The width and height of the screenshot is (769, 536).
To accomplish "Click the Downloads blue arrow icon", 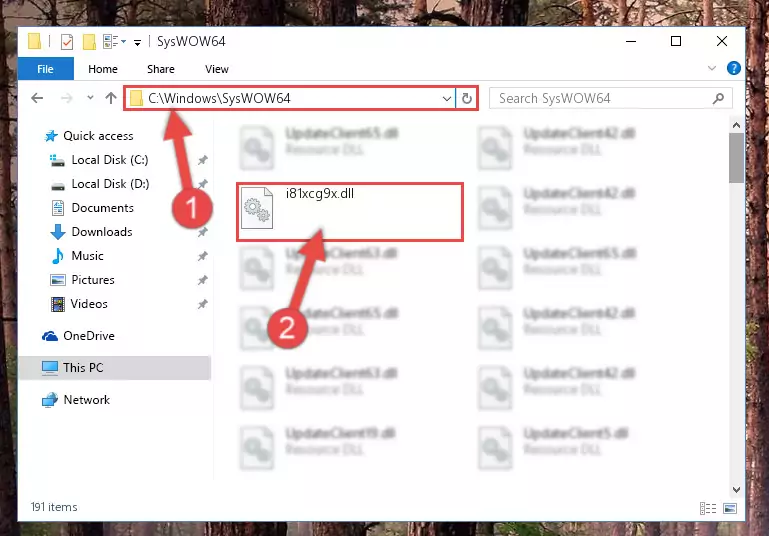I will (x=57, y=232).
